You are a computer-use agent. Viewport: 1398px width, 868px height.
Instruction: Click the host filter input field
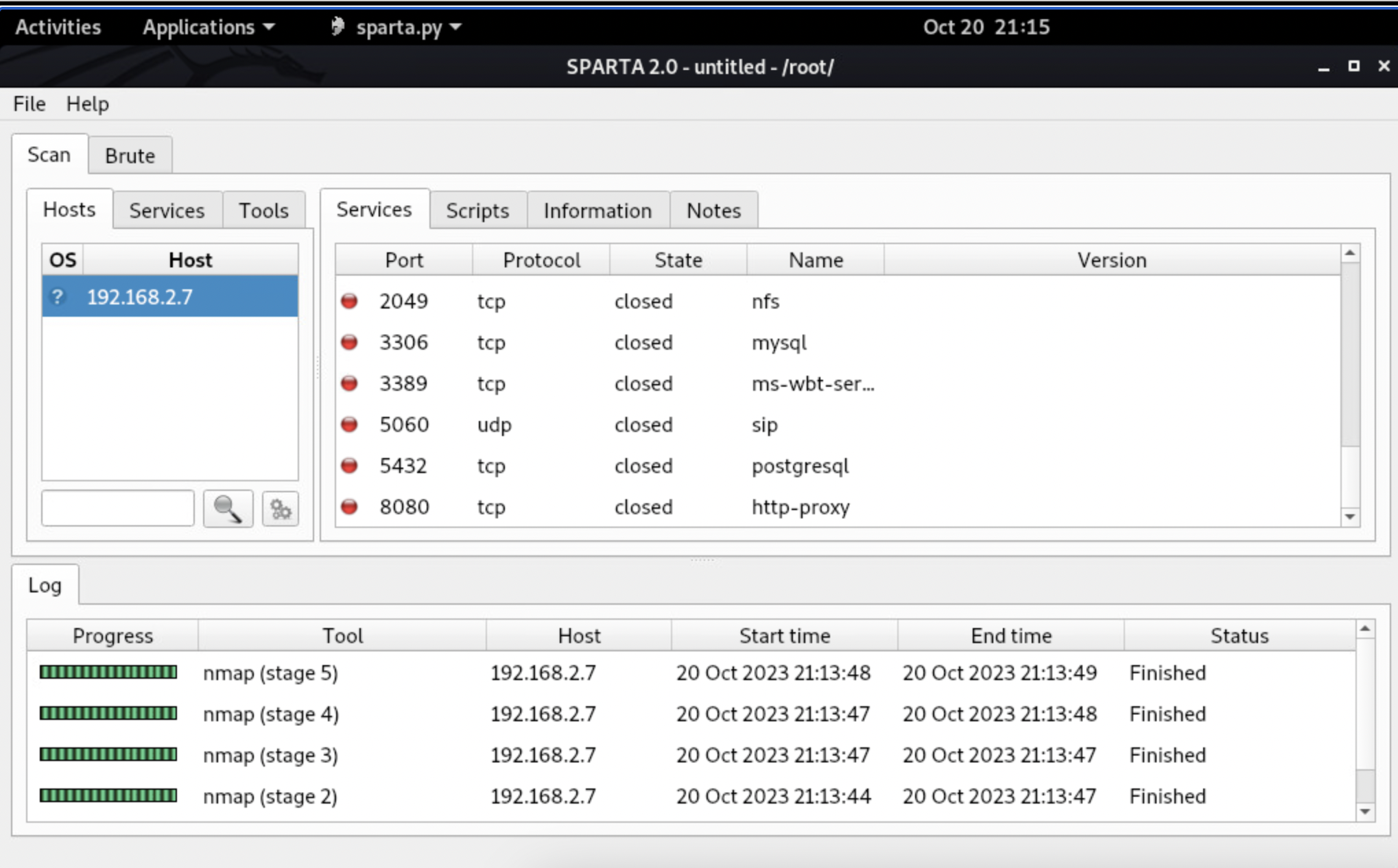click(x=118, y=509)
